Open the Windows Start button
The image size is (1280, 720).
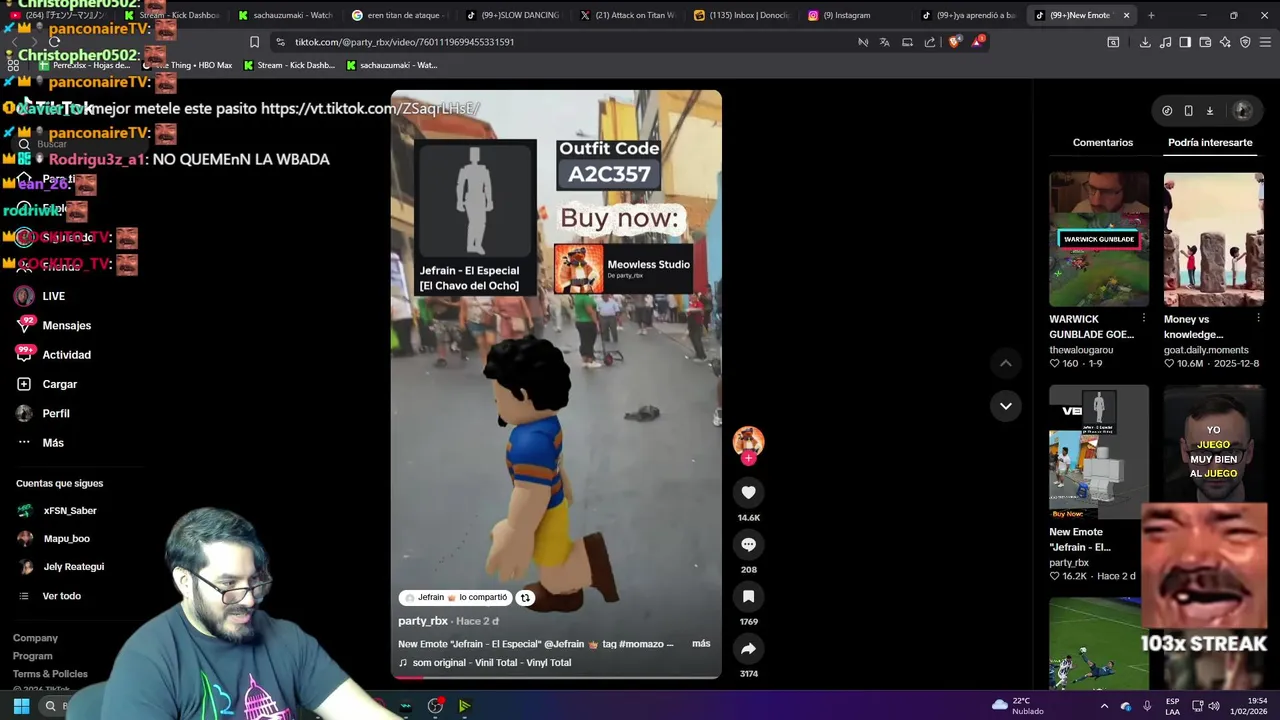point(21,706)
